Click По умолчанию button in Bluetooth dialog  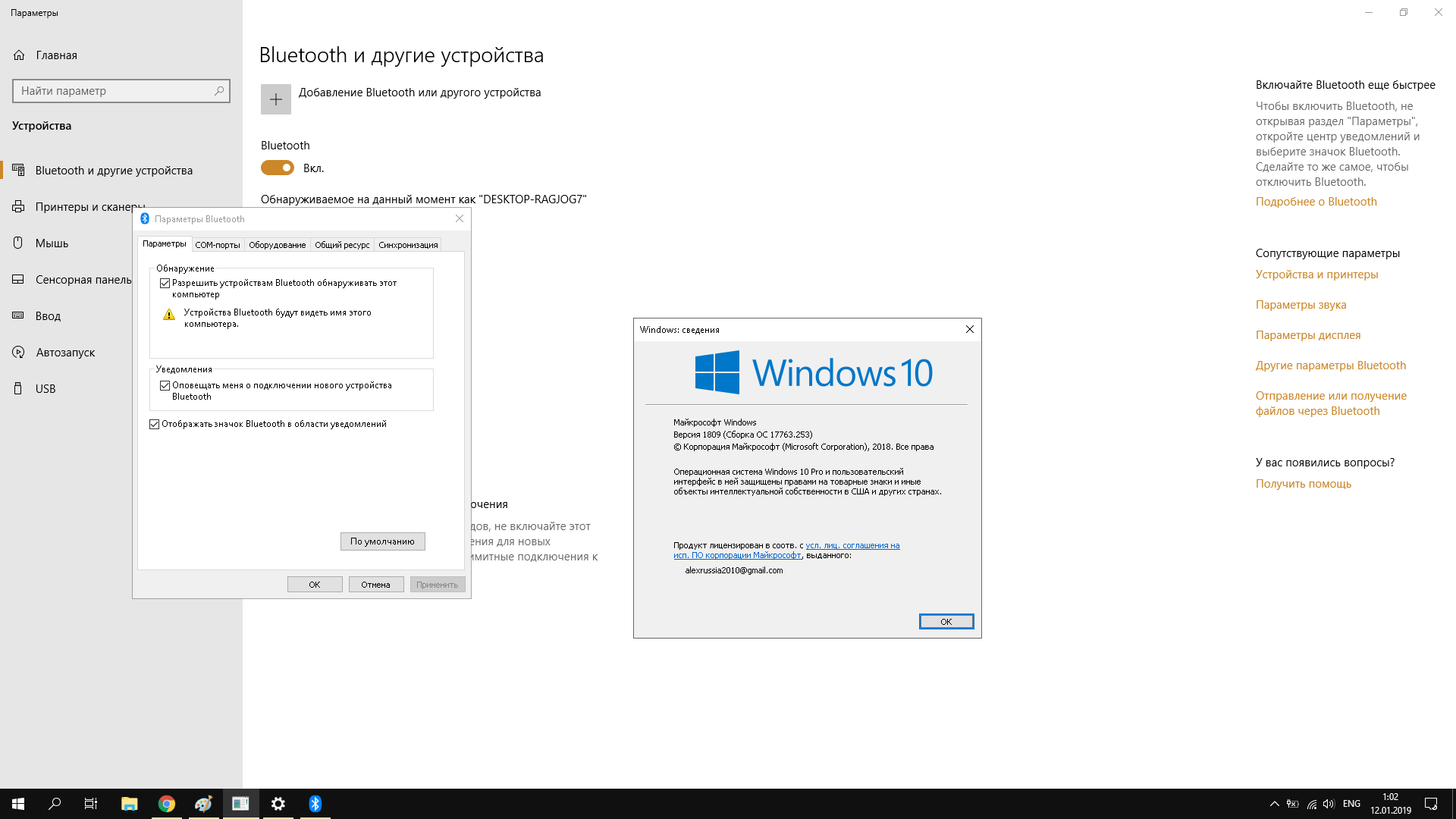pyautogui.click(x=382, y=541)
